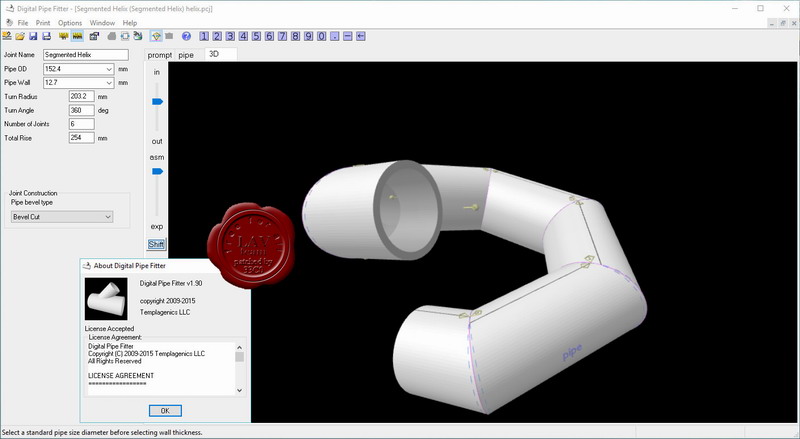
Task: Click the gray camera icon
Action: coord(169,36)
